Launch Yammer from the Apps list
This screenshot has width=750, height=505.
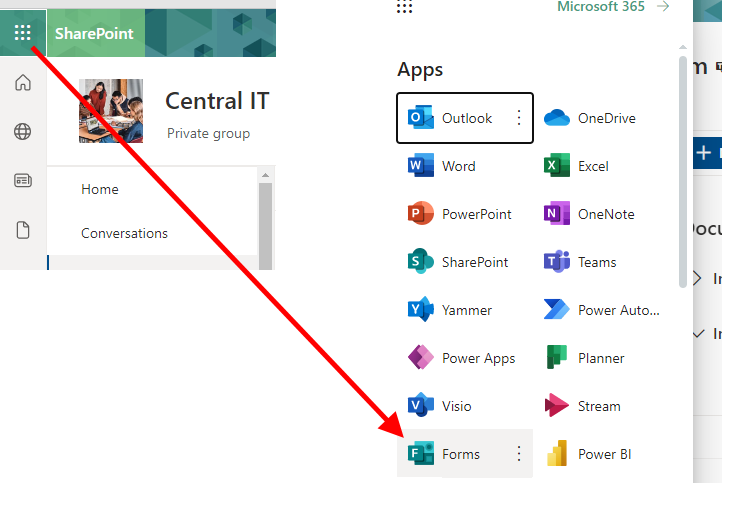pos(450,310)
